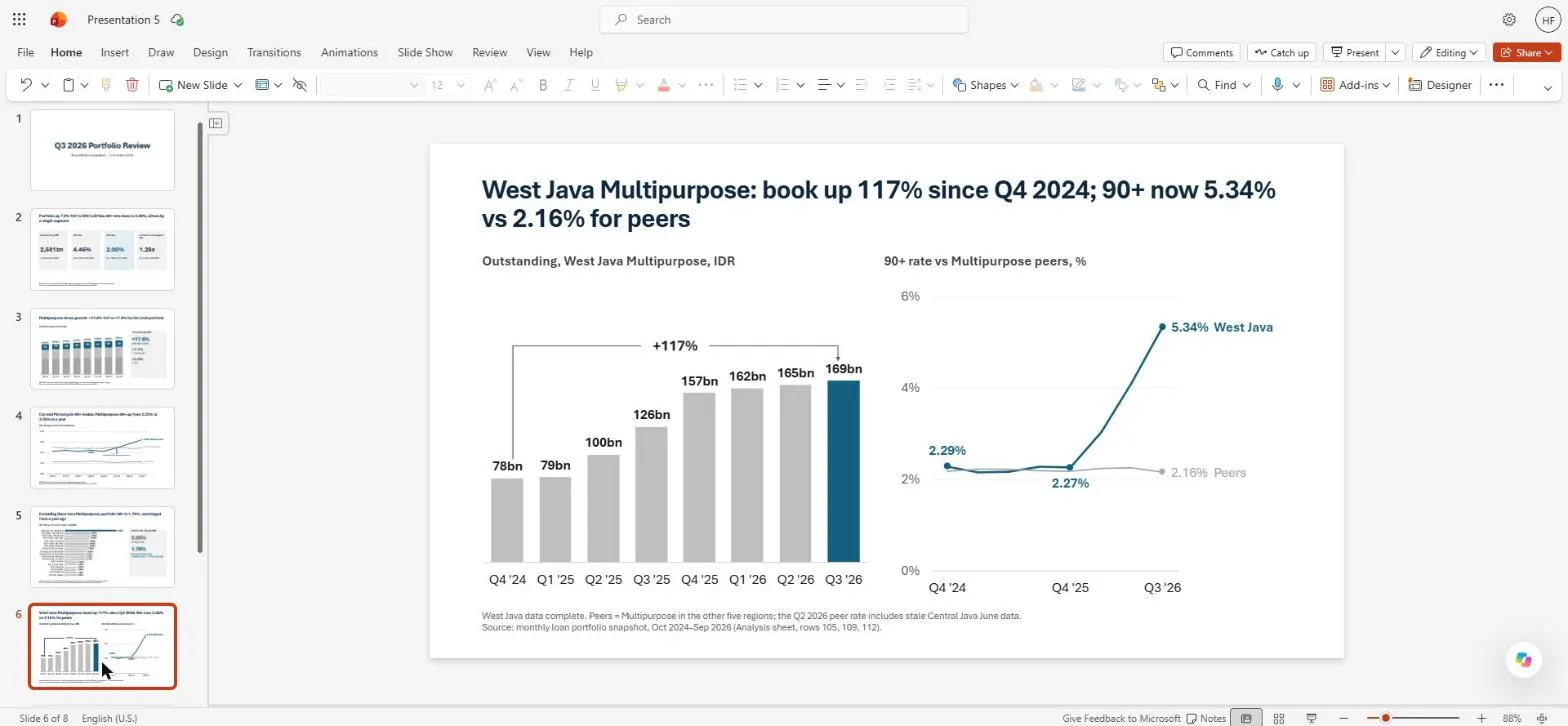Toggle italic formatting
The width and height of the screenshot is (1568, 726).
tap(569, 85)
